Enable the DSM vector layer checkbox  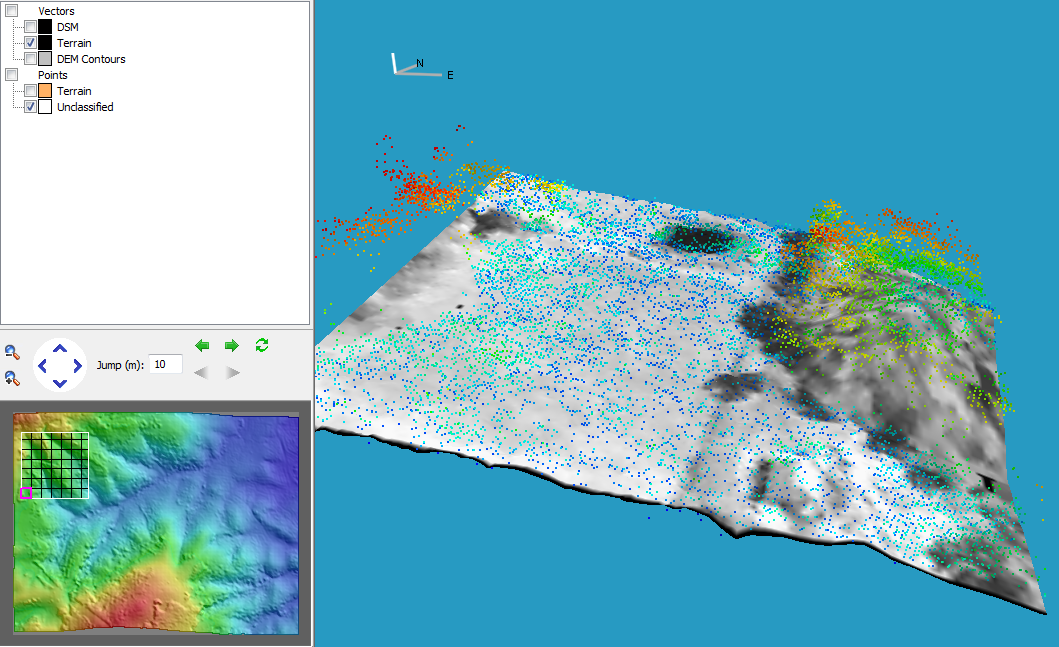pos(30,27)
